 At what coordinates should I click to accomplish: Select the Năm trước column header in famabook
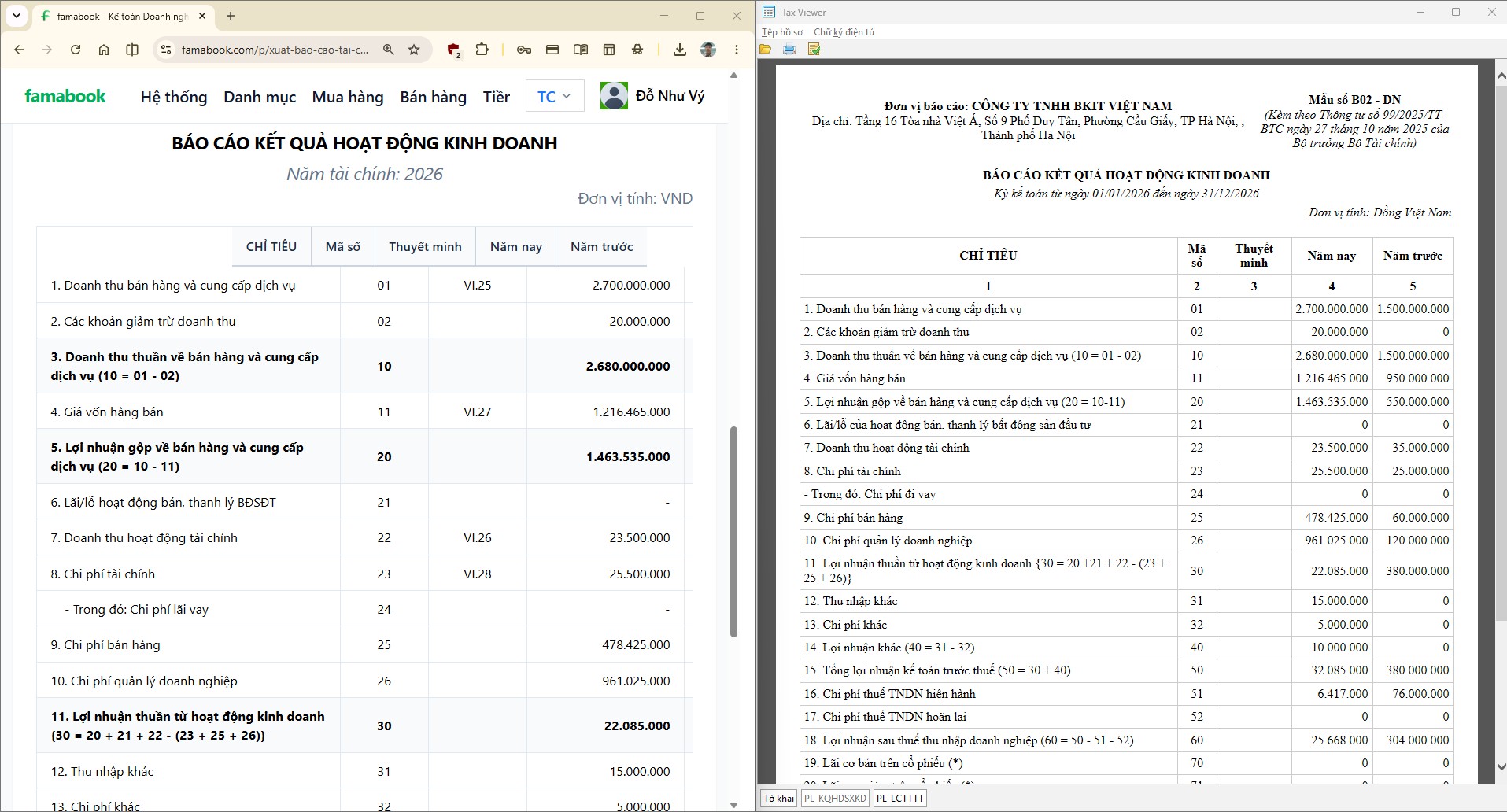click(x=601, y=246)
